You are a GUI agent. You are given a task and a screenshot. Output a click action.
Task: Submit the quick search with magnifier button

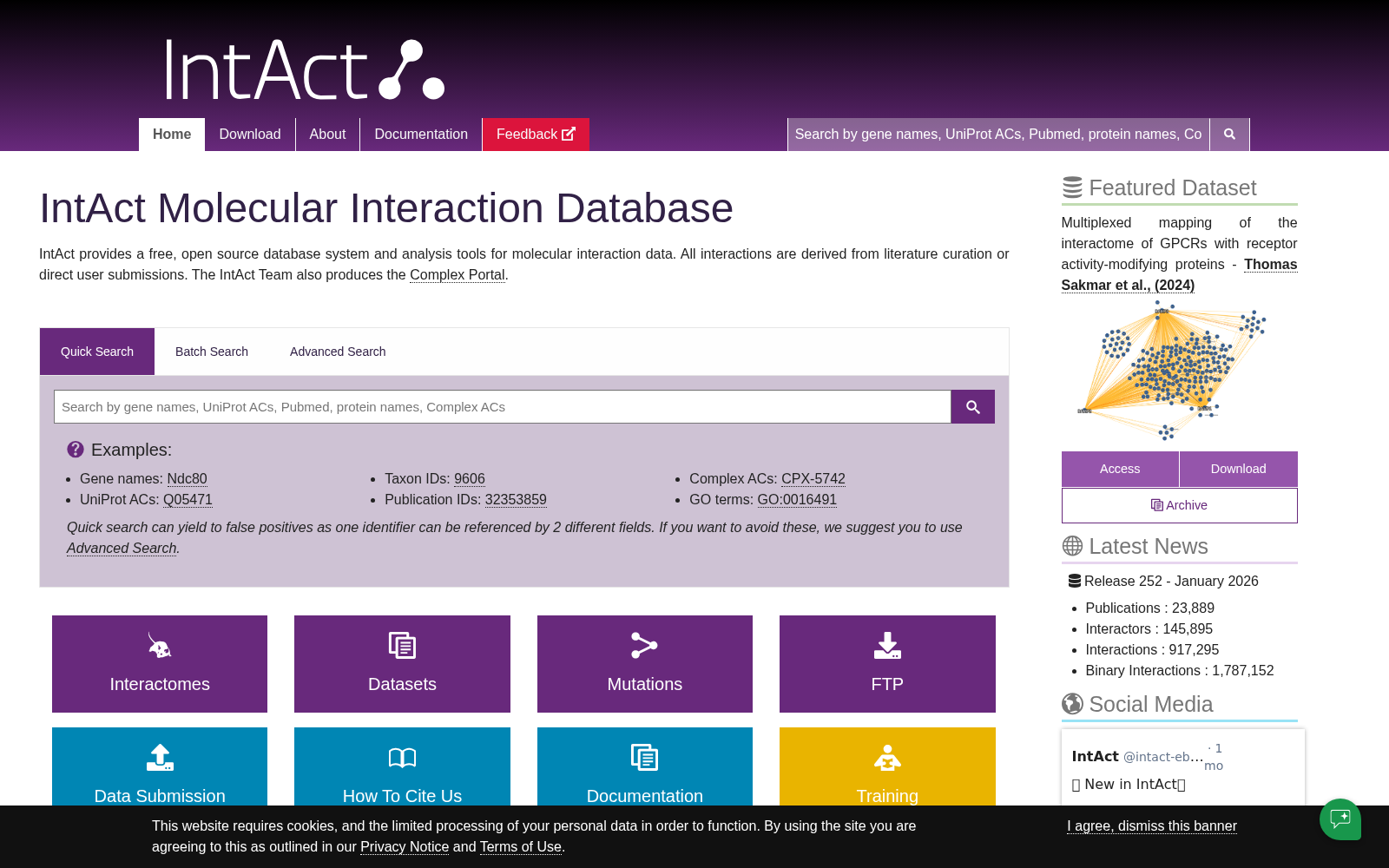click(x=972, y=407)
